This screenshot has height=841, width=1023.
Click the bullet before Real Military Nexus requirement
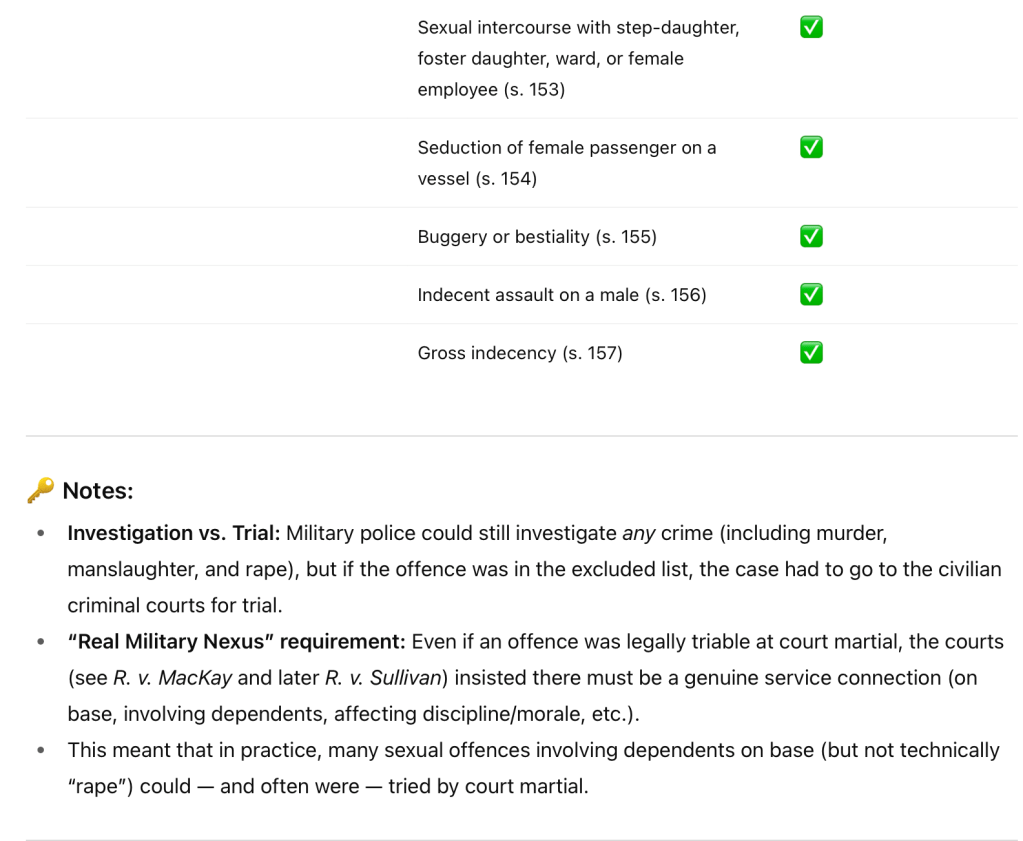40,642
